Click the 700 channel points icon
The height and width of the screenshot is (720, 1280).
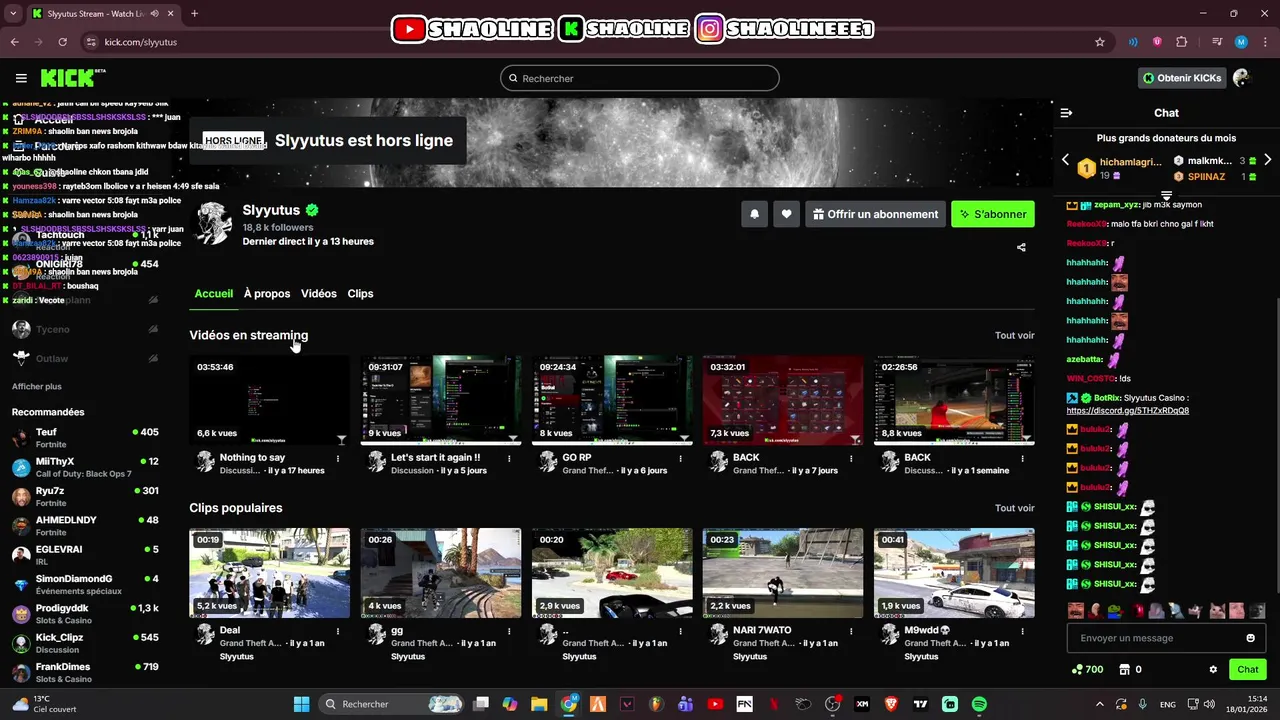(x=1077, y=670)
